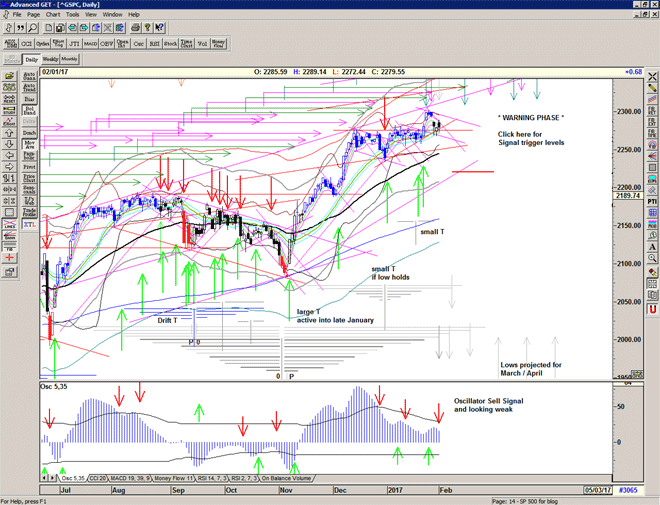Screen dimensions: 660x505
Task: Open the Window menu
Action: click(x=113, y=15)
